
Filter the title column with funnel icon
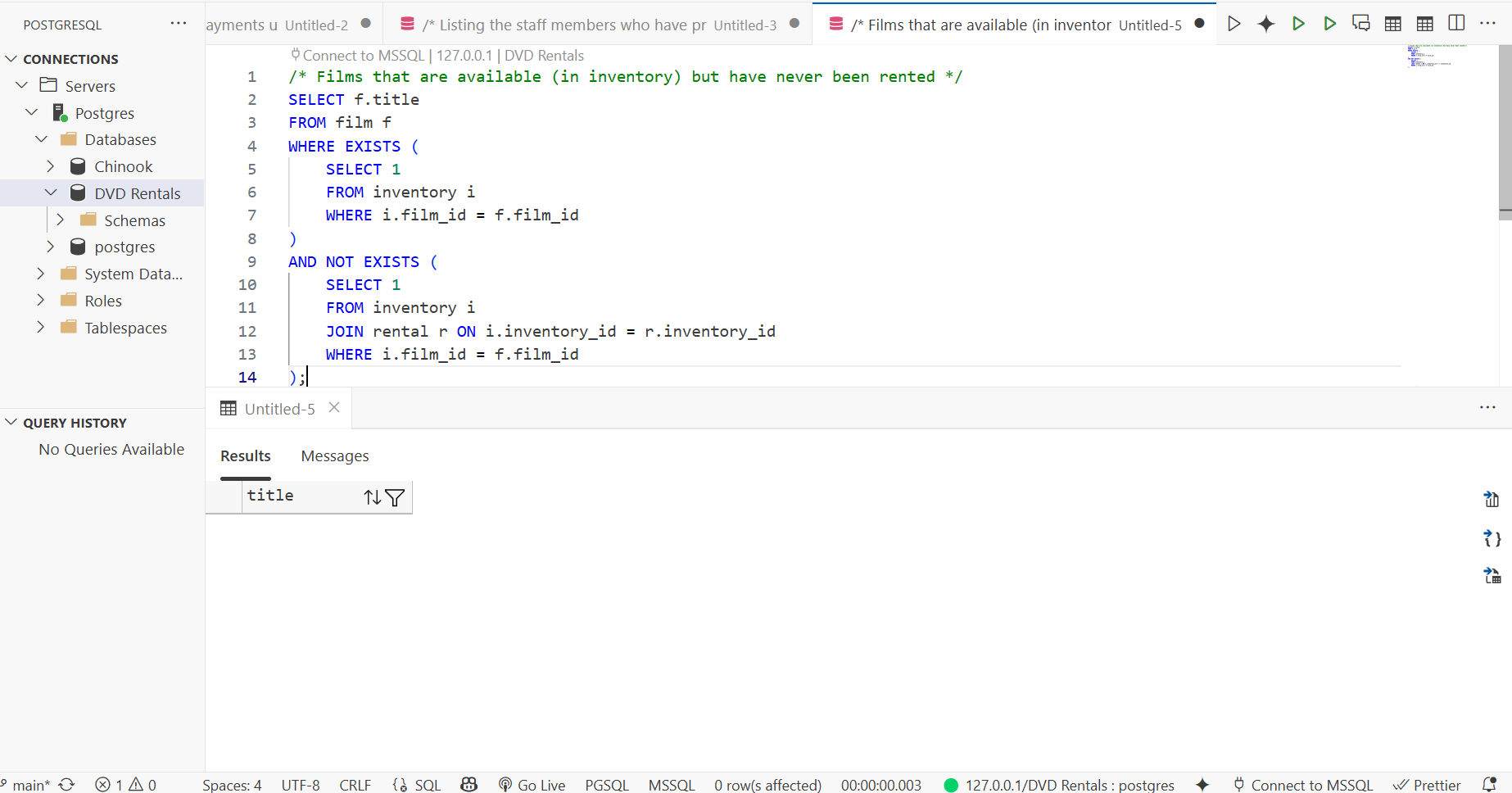click(x=395, y=497)
